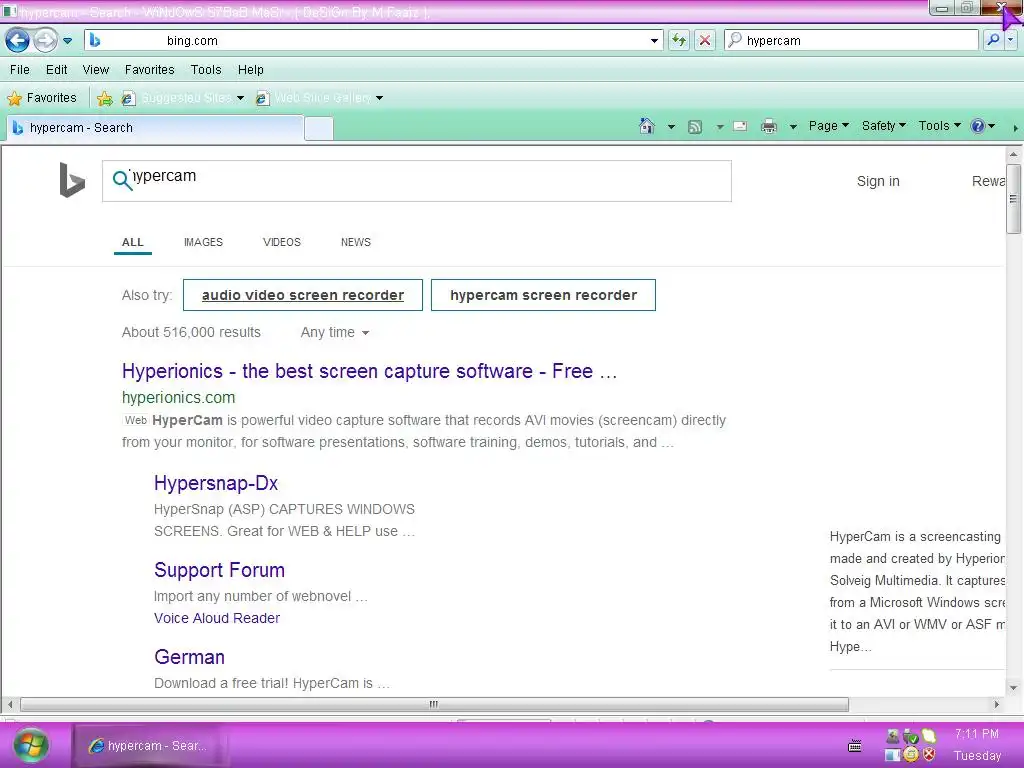Click the Bing search field with hypercam
The height and width of the screenshot is (768, 1024).
(x=417, y=181)
